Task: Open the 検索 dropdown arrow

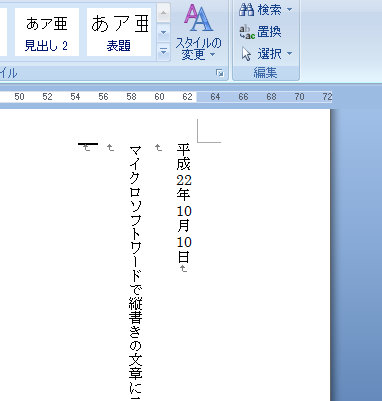Action: pos(289,10)
